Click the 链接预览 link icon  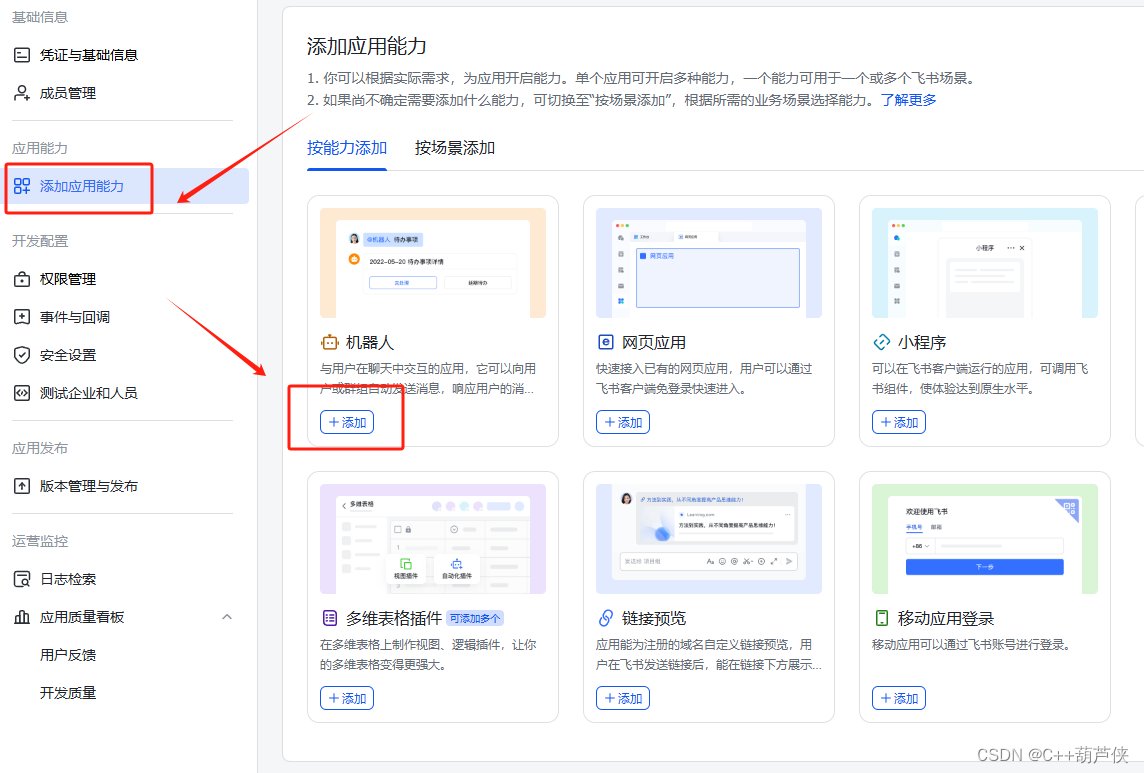[x=606, y=618]
